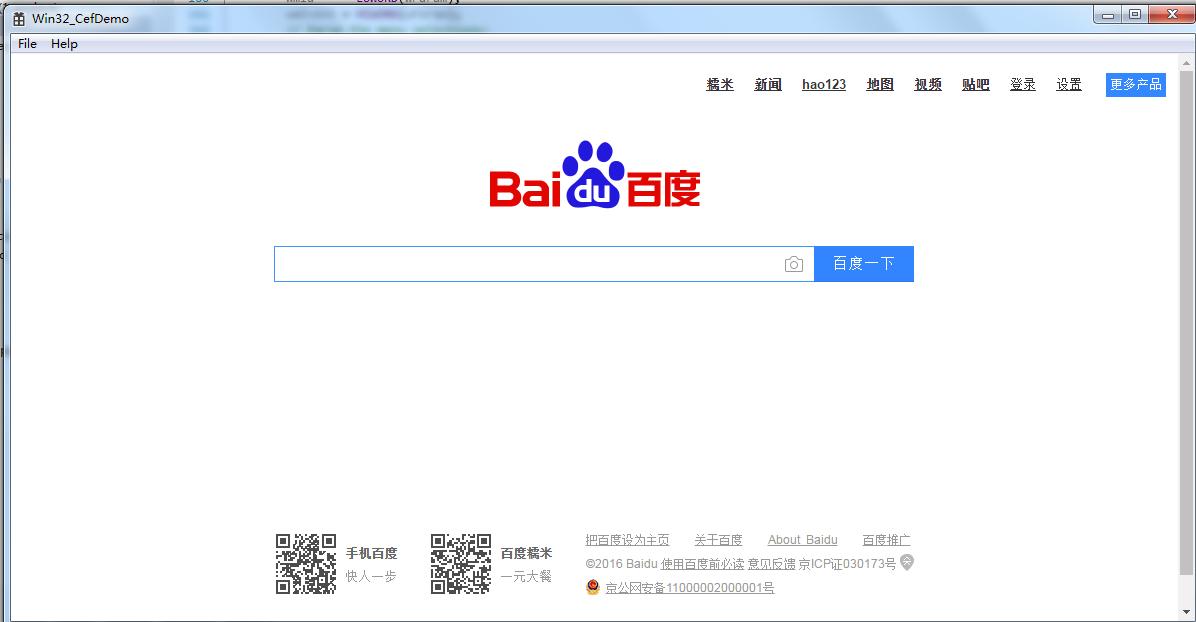Open the 百度推广 link

(x=886, y=540)
